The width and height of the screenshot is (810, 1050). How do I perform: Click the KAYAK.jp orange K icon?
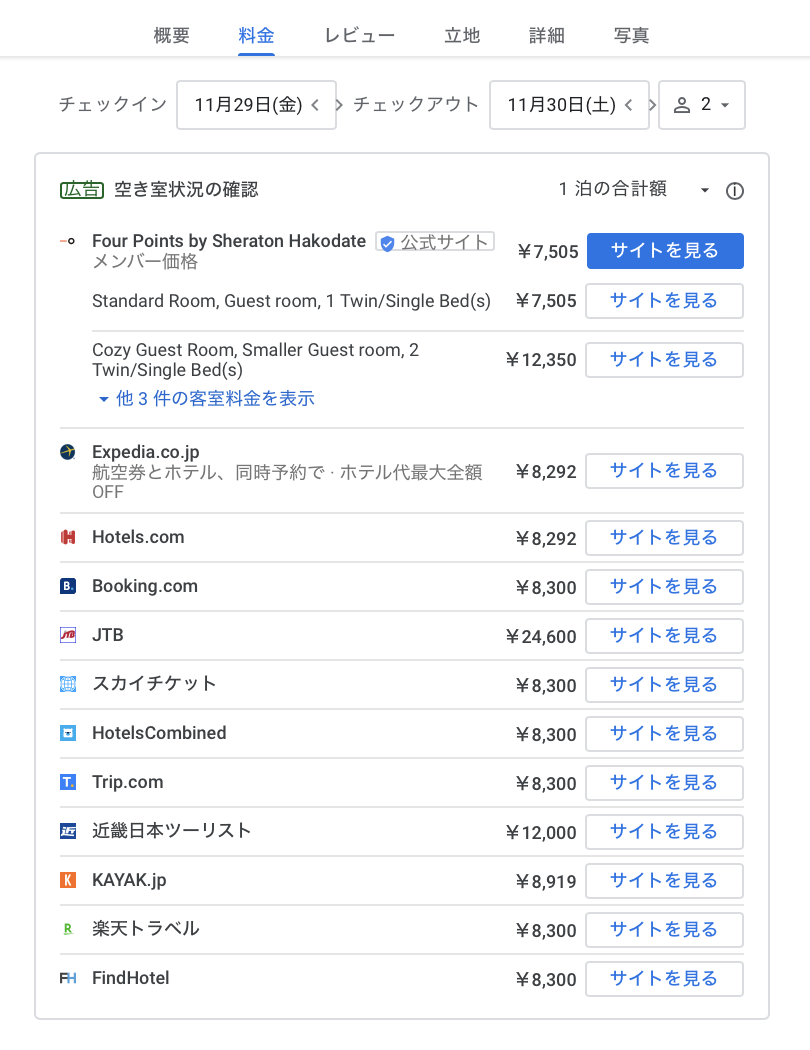(x=68, y=880)
